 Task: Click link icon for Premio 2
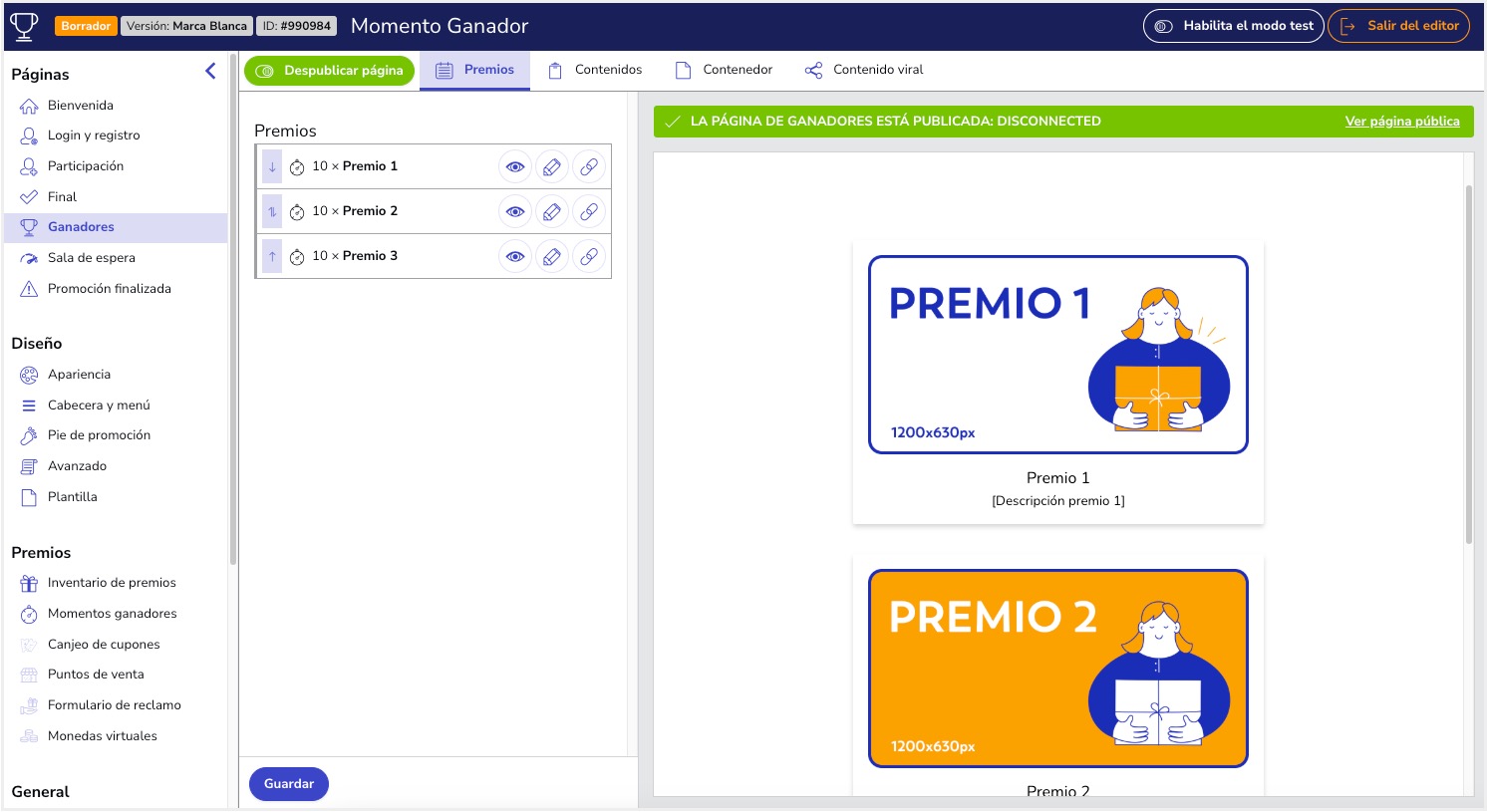[589, 212]
